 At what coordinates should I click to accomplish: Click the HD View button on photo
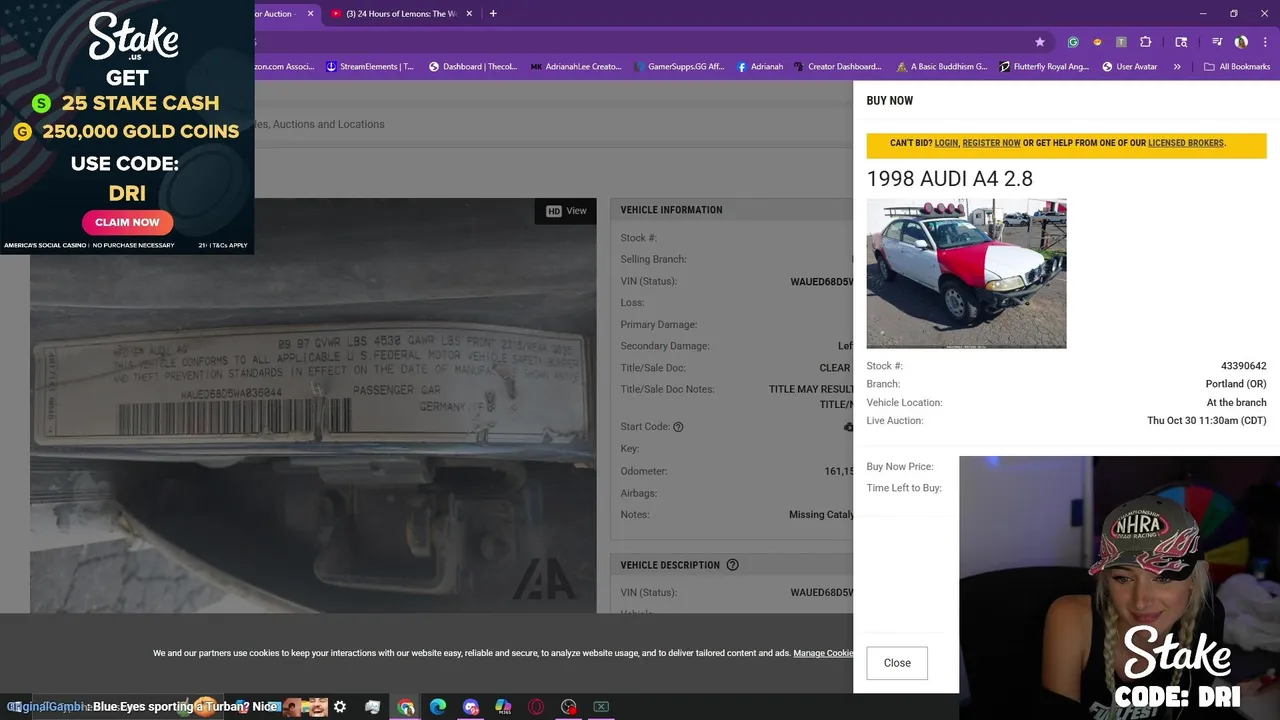click(x=566, y=211)
